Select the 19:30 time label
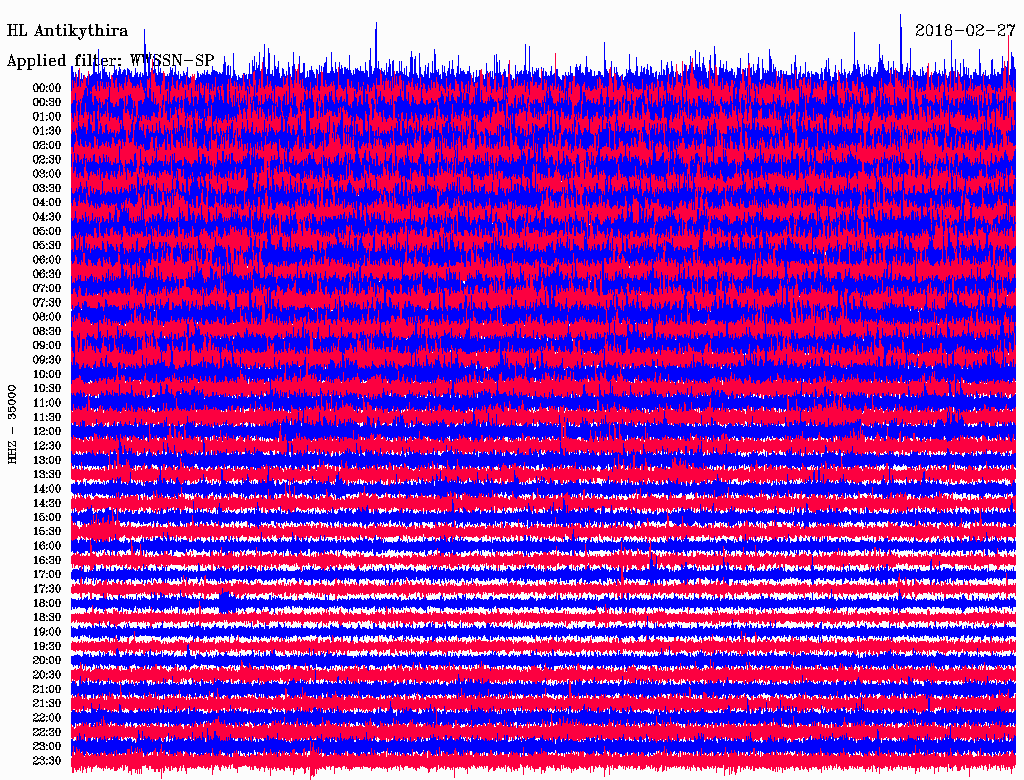The height and width of the screenshot is (780, 1024). [x=47, y=646]
